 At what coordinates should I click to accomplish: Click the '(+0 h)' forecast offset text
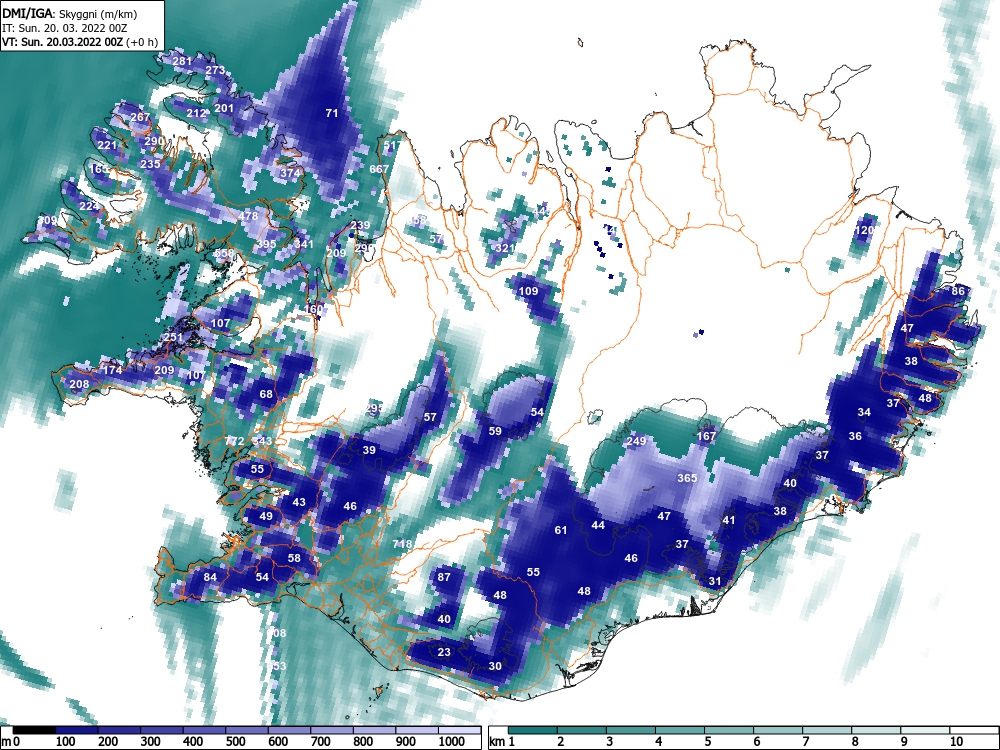click(x=142, y=42)
